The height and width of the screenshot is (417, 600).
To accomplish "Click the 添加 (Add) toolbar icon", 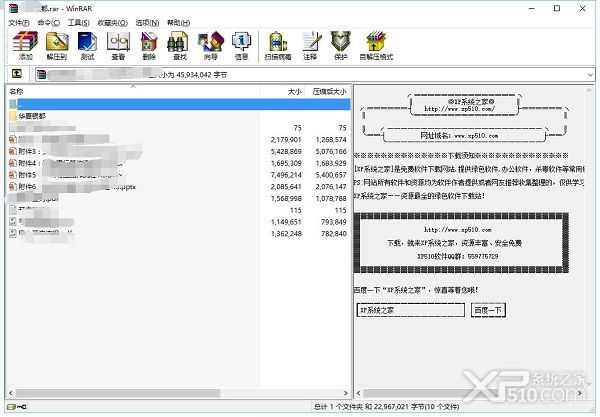I will click(x=25, y=42).
